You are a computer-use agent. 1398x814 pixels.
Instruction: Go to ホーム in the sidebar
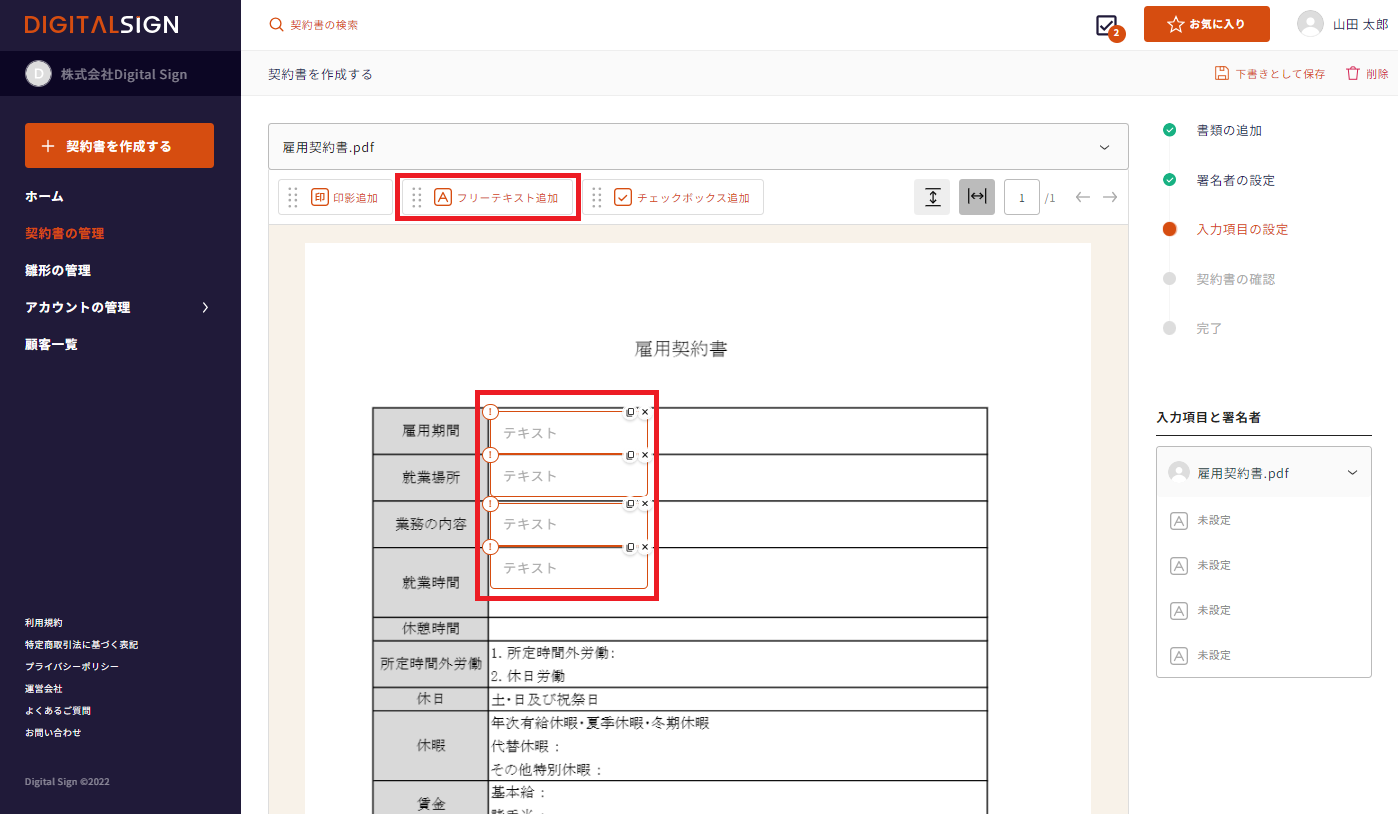pyautogui.click(x=44, y=196)
